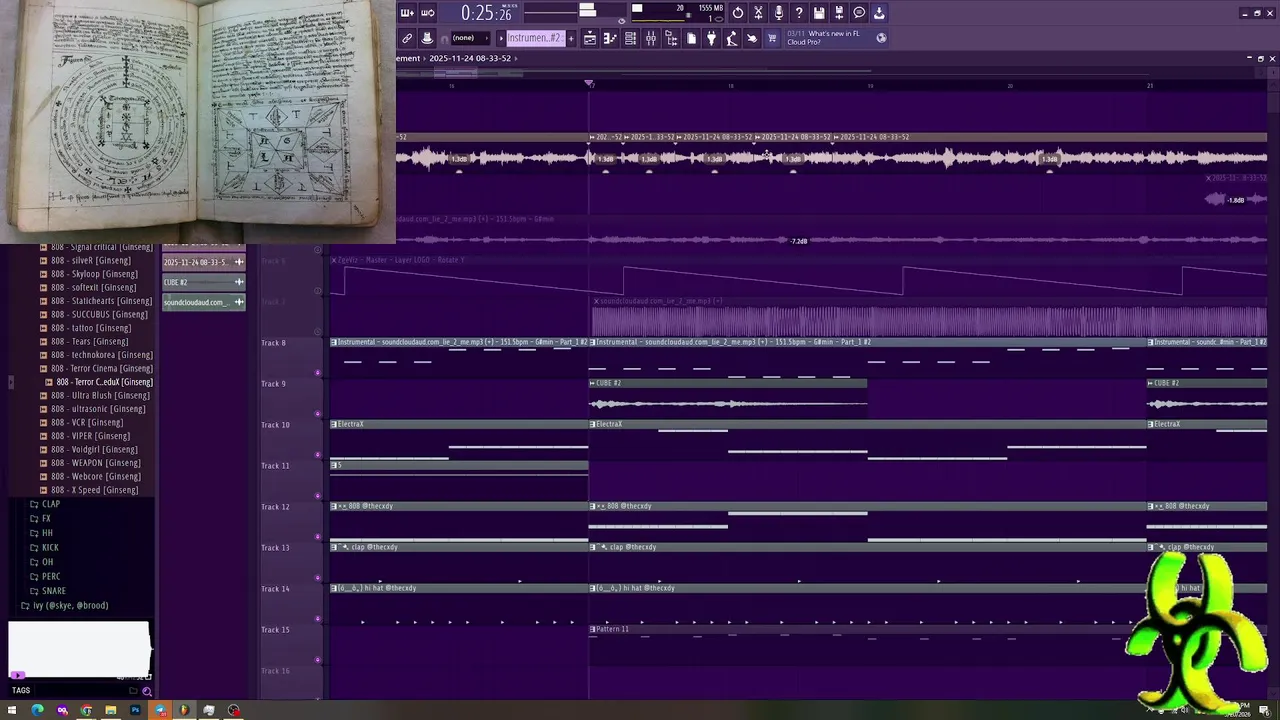Open the plugin picker plug icon
Viewport: 1280px width, 720px height.
pyautogui.click(x=711, y=38)
